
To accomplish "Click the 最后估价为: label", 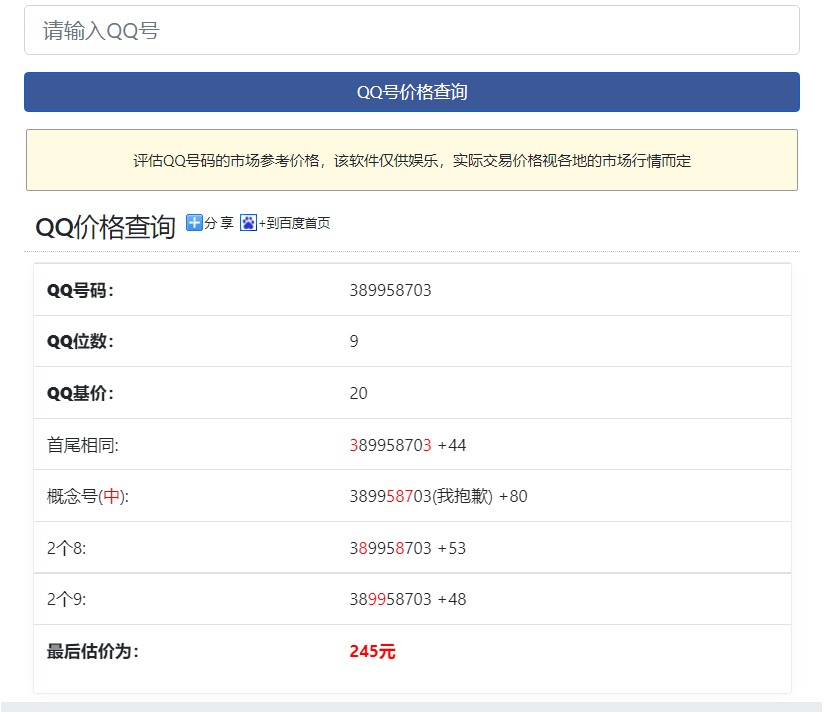I will click(x=93, y=652).
